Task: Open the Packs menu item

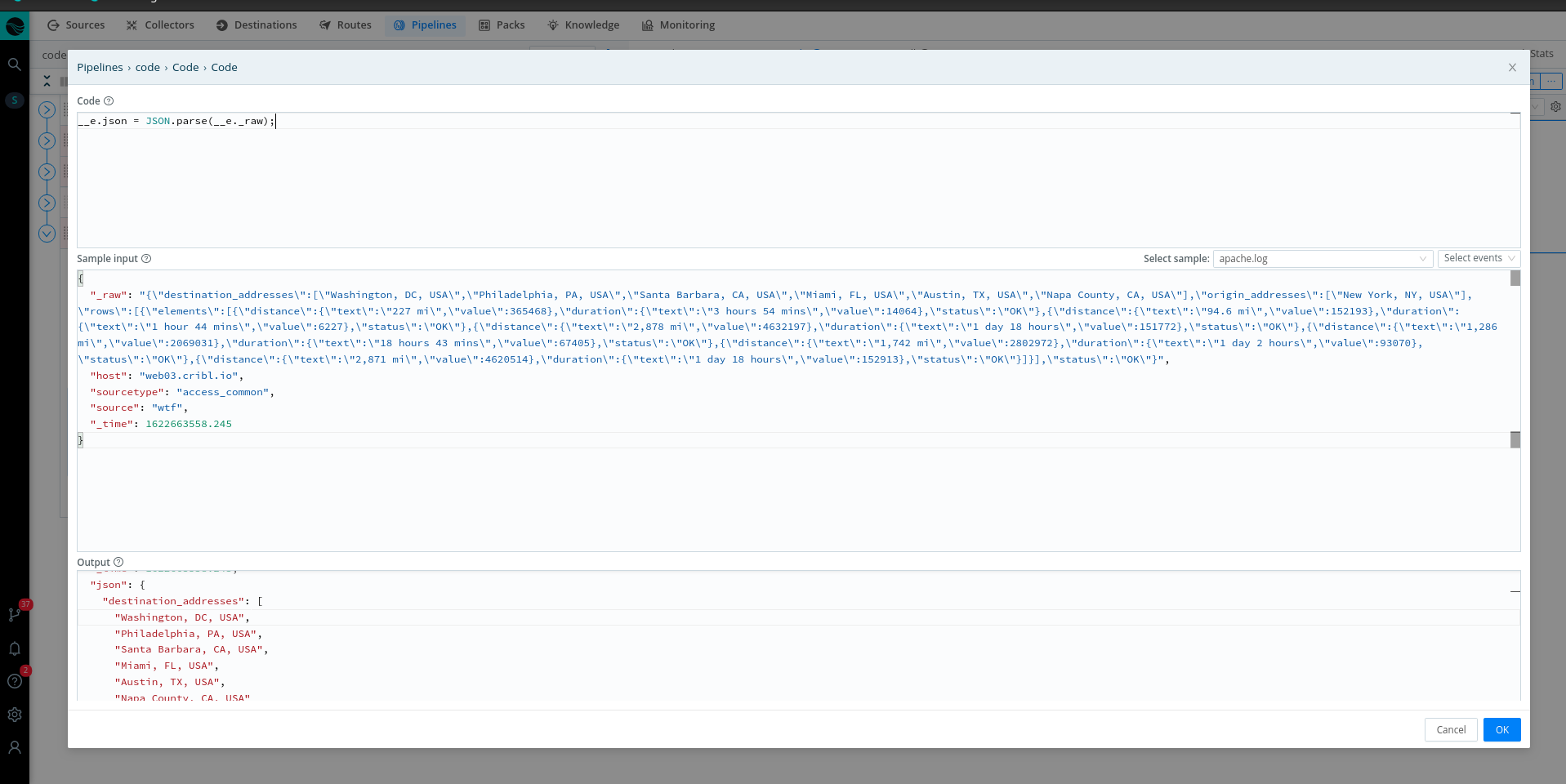Action: tap(501, 25)
